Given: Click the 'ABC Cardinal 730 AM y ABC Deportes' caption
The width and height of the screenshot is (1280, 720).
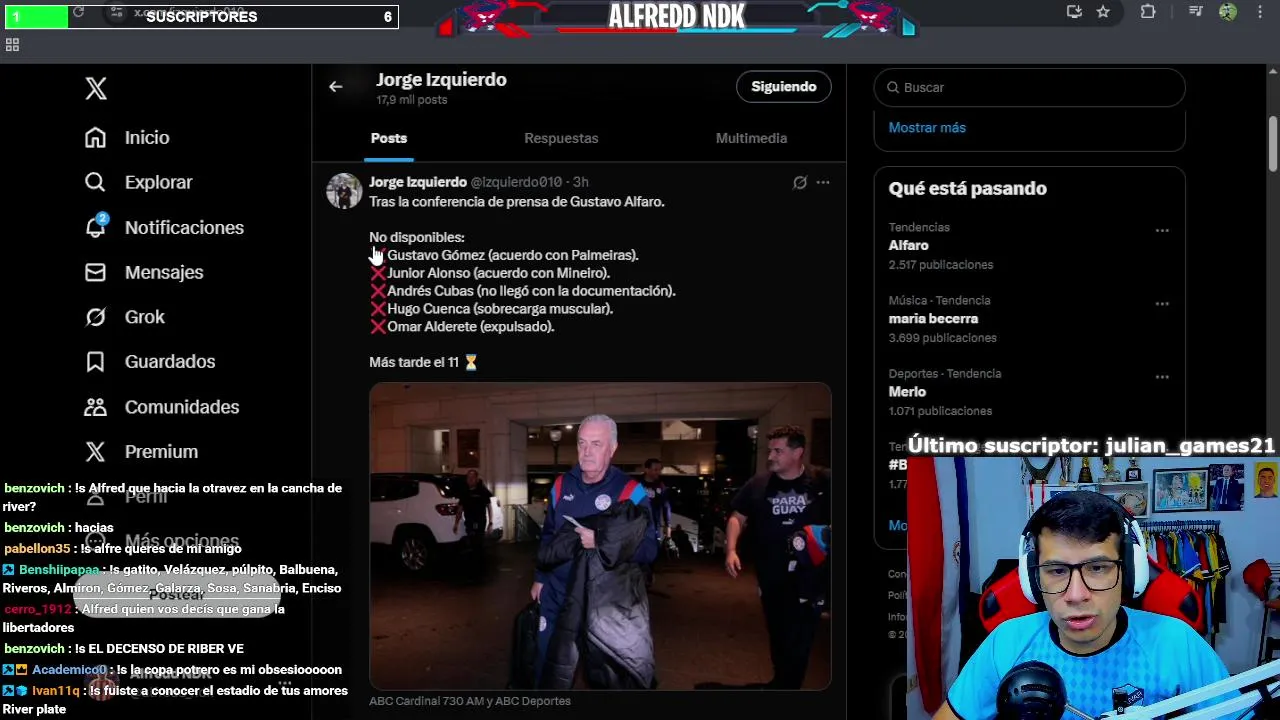Looking at the screenshot, I should (470, 701).
